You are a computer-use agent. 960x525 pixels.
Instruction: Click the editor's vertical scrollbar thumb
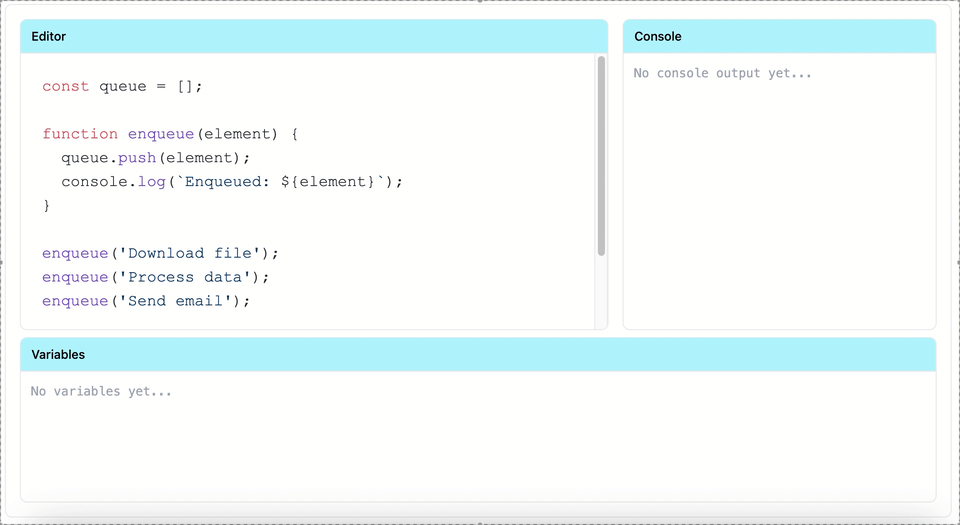click(x=601, y=155)
